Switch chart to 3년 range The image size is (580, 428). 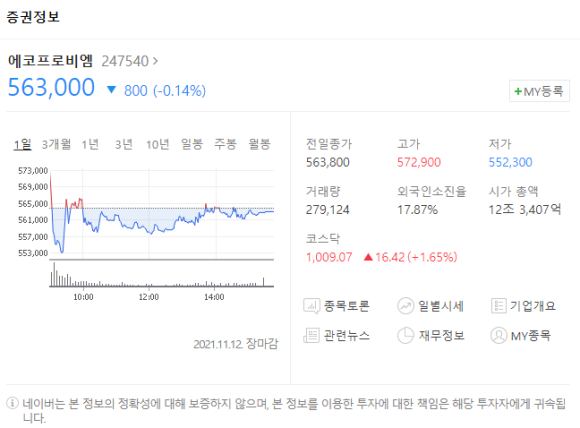[x=124, y=144]
